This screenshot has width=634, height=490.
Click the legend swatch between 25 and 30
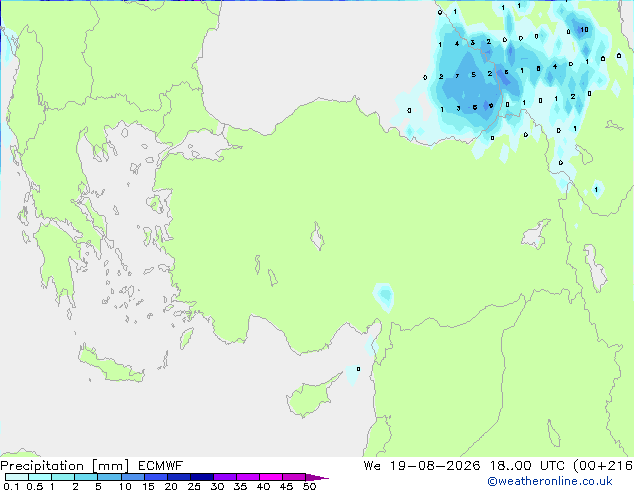(x=201, y=477)
